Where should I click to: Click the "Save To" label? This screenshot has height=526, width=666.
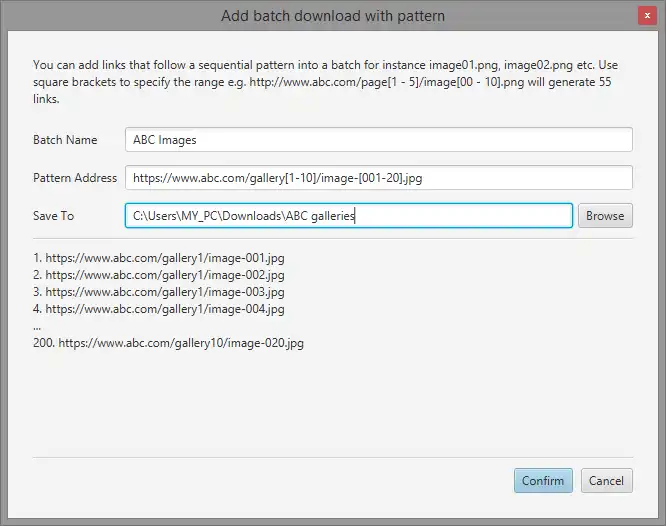click(53, 215)
